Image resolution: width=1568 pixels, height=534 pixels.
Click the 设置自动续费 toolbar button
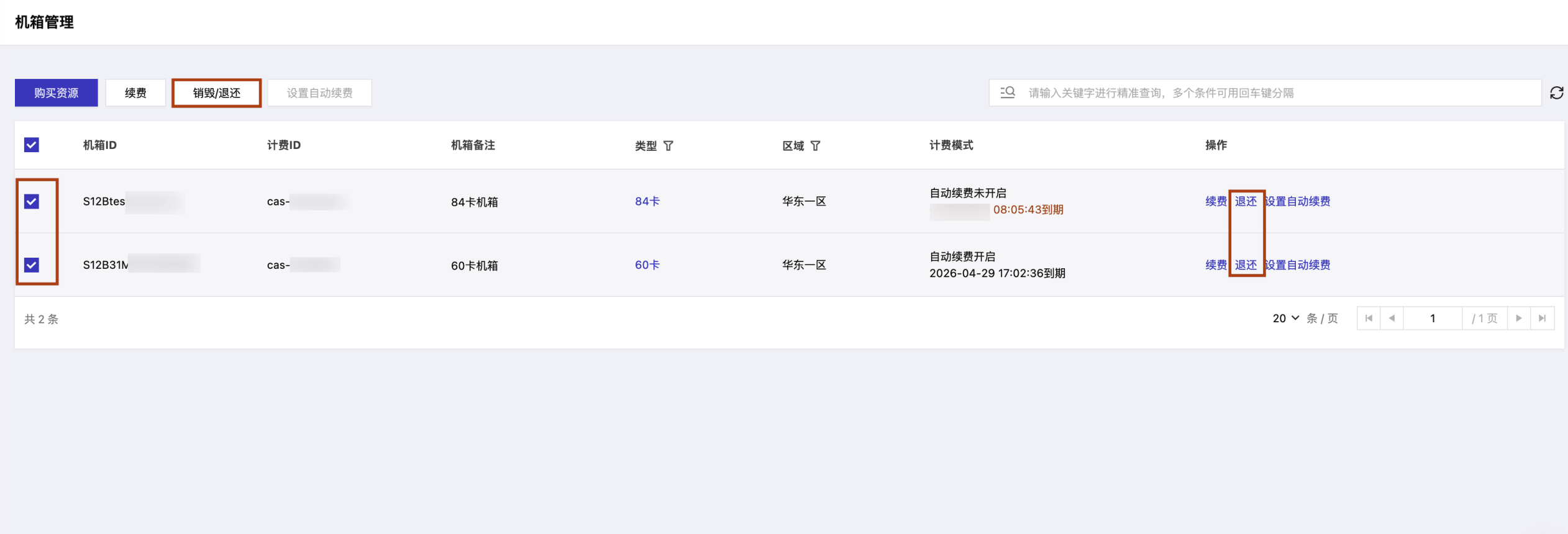click(x=319, y=93)
